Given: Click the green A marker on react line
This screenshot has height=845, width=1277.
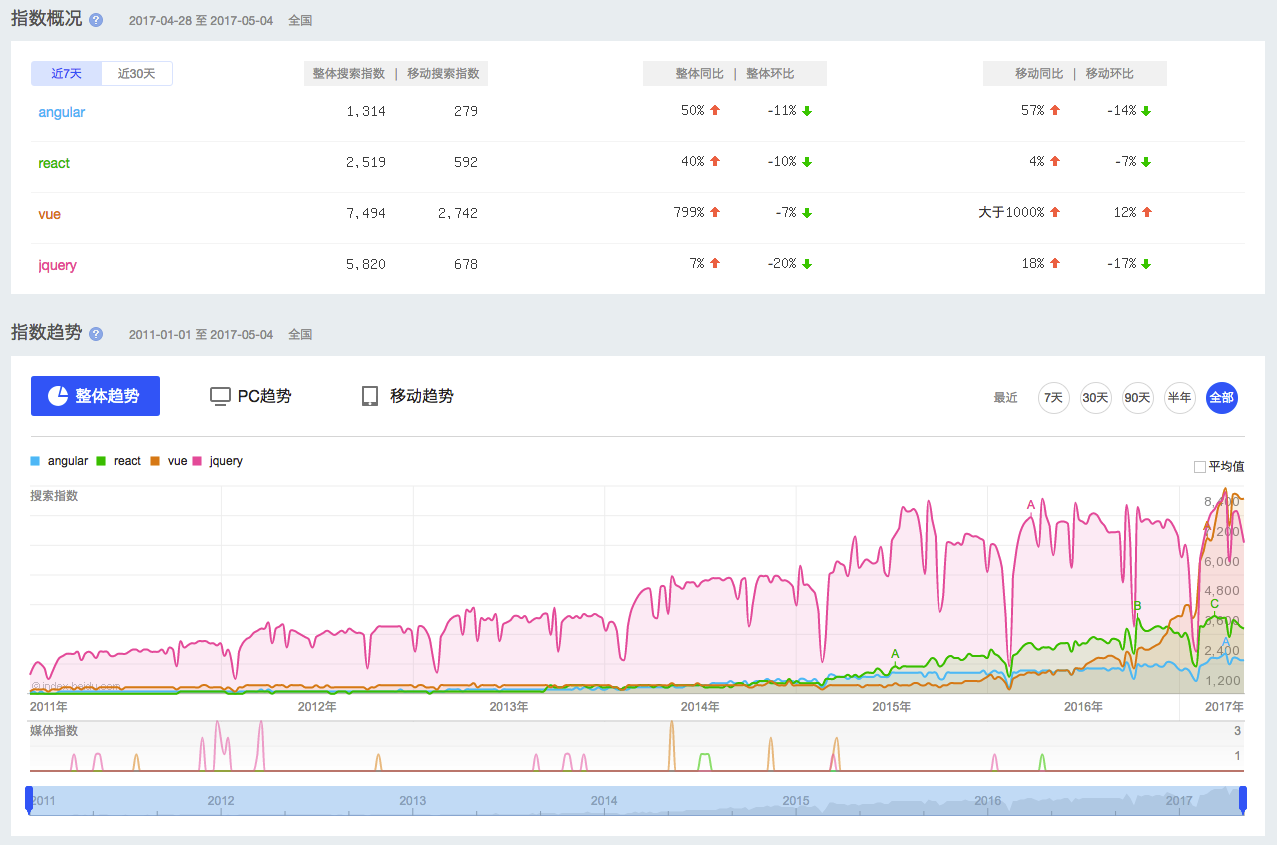Looking at the screenshot, I should (895, 654).
